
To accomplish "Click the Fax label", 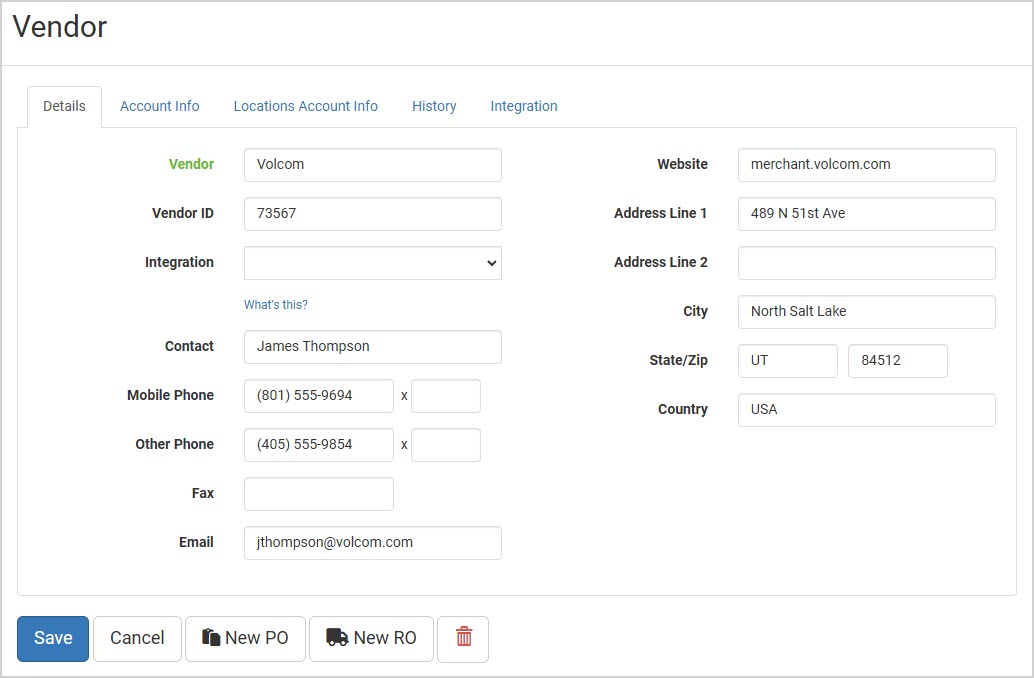I will pos(202,493).
